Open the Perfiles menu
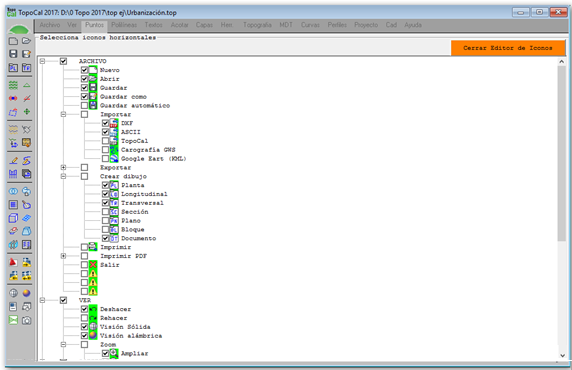This screenshot has width=572, height=370. pyautogui.click(x=337, y=25)
